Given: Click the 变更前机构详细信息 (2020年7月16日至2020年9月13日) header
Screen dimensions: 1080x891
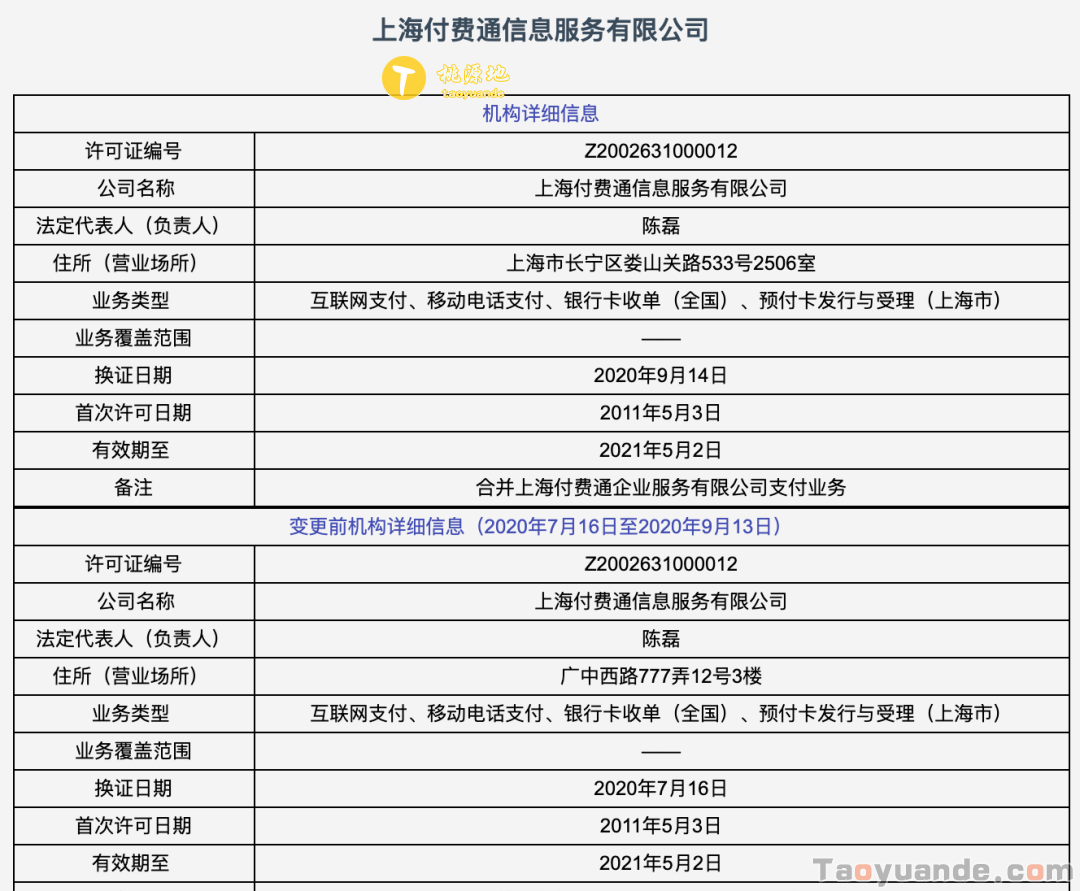Looking at the screenshot, I should pyautogui.click(x=535, y=527).
